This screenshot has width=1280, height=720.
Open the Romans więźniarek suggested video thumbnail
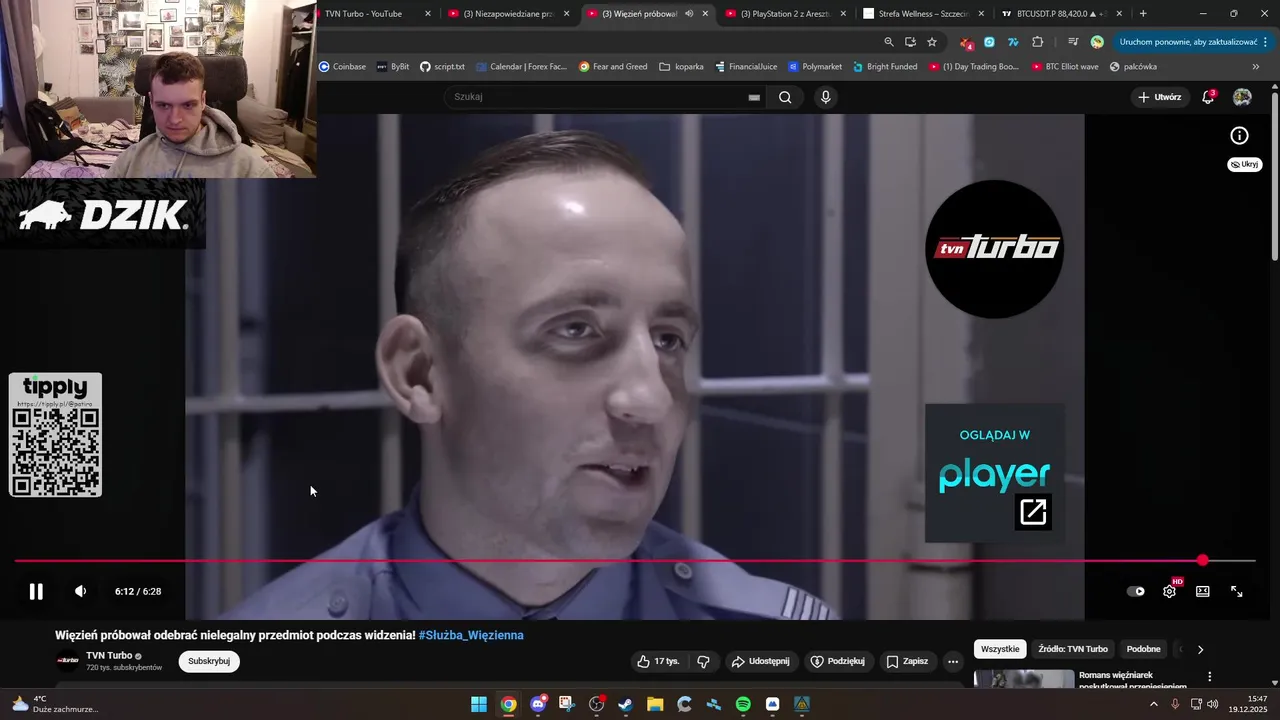tap(1024, 679)
